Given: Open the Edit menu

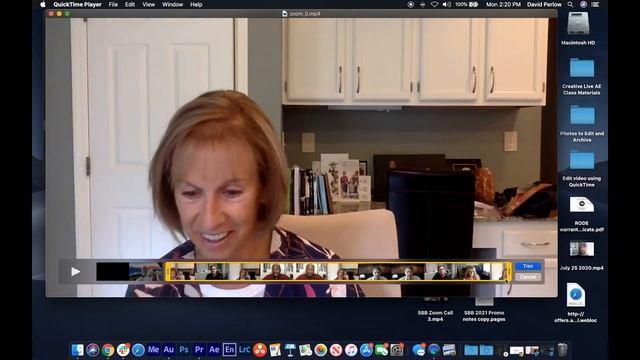Looking at the screenshot, I should (130, 4).
